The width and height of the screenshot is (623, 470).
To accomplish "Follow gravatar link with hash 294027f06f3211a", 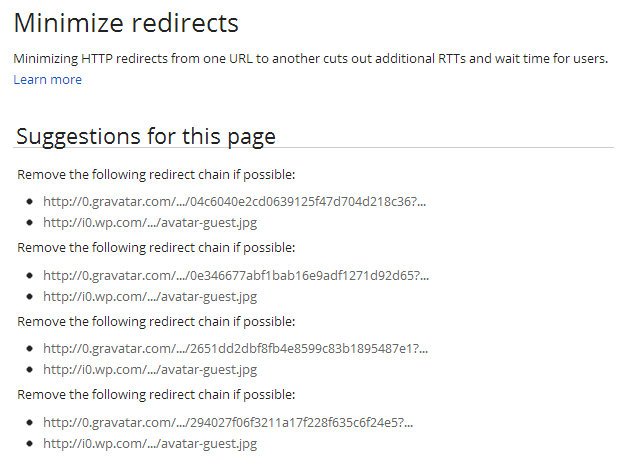I will pos(228,422).
